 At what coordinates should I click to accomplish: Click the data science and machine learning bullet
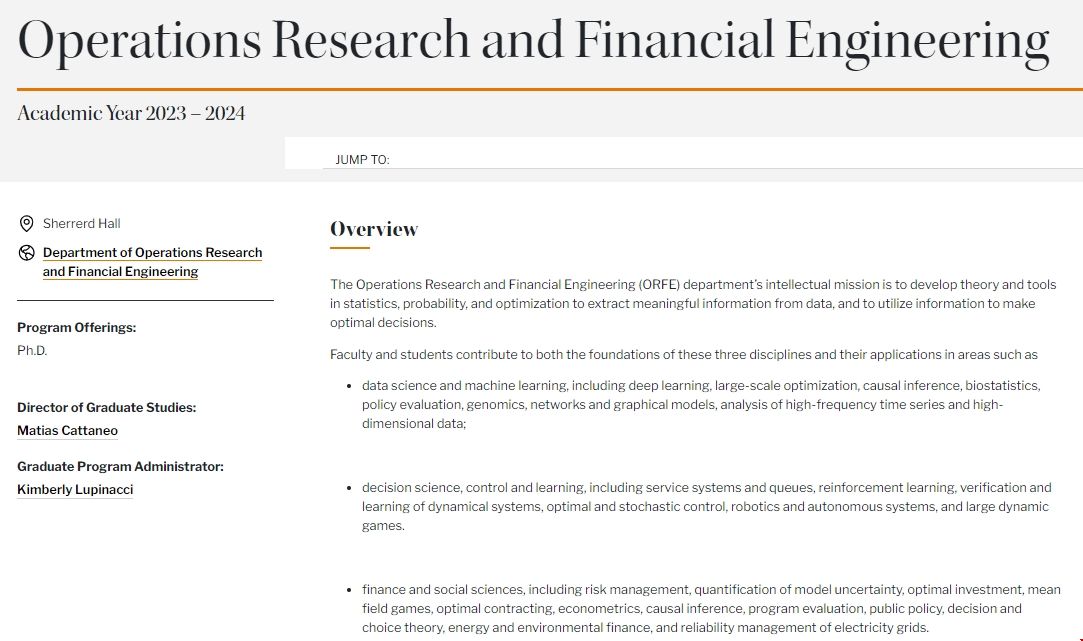[x=700, y=404]
